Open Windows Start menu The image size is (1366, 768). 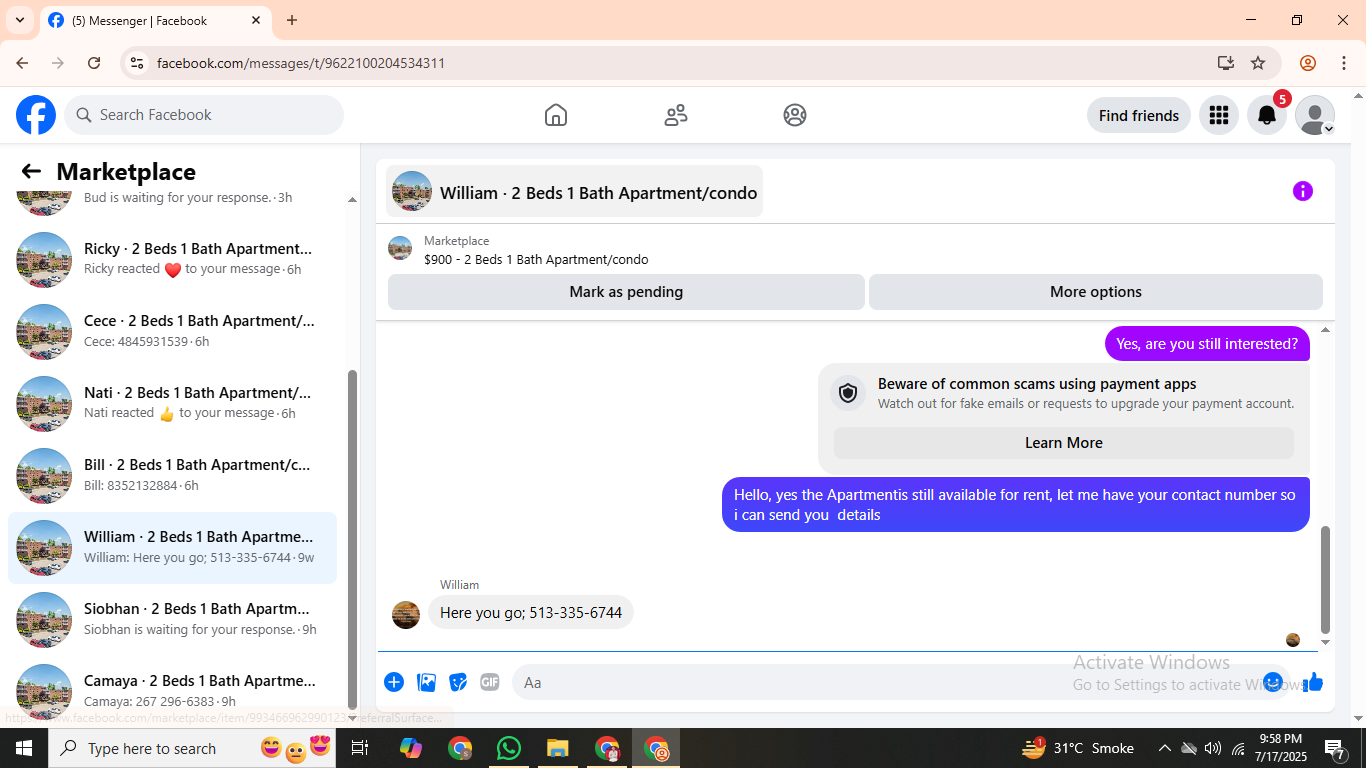click(x=24, y=748)
